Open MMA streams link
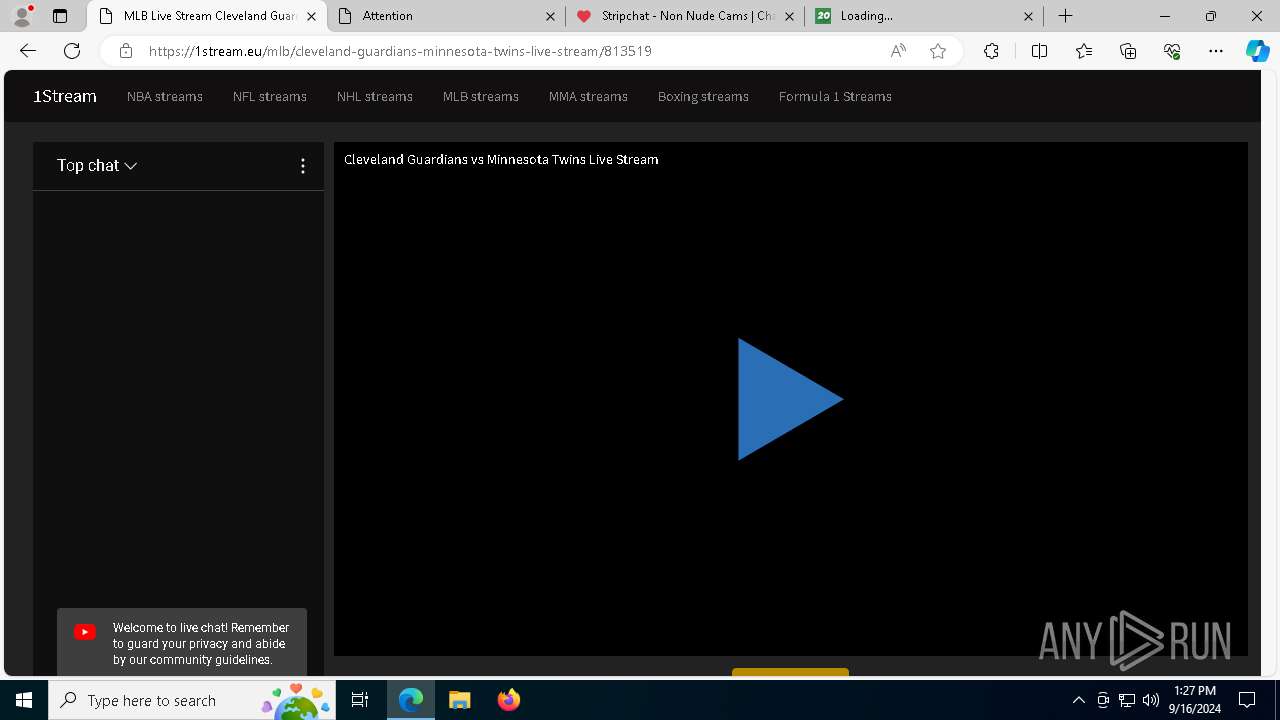The height and width of the screenshot is (720, 1280). [588, 97]
